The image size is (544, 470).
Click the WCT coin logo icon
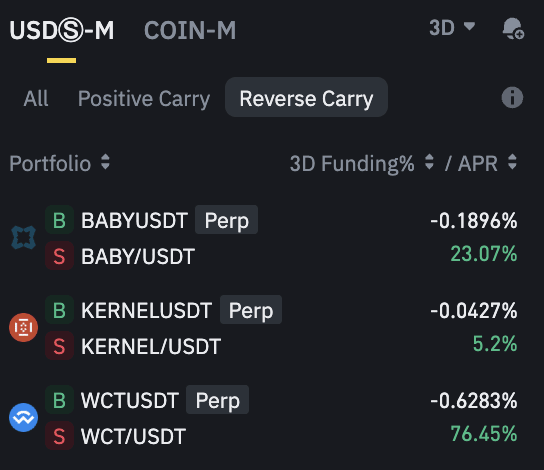(23, 417)
